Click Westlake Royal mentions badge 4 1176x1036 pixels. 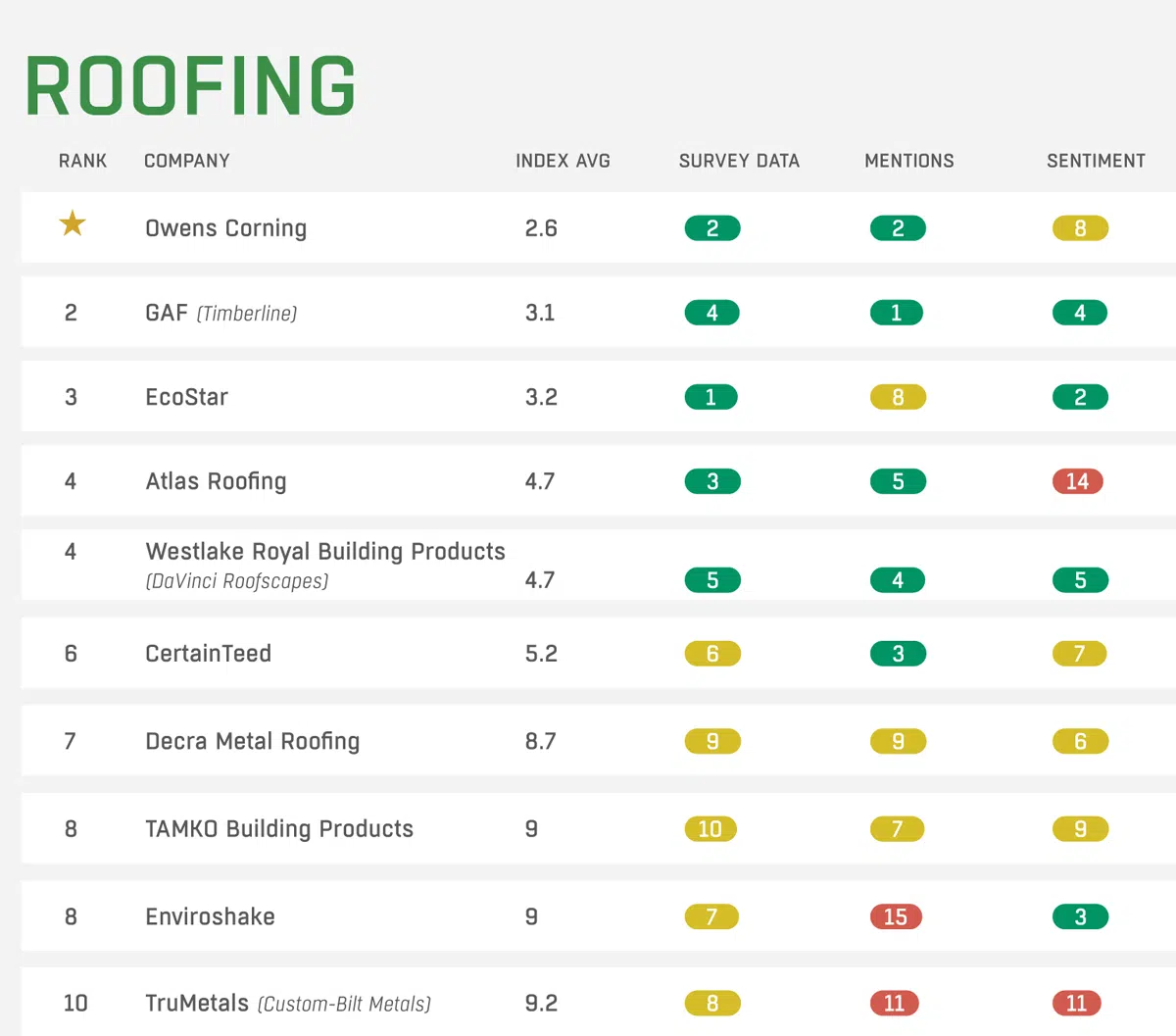point(898,580)
